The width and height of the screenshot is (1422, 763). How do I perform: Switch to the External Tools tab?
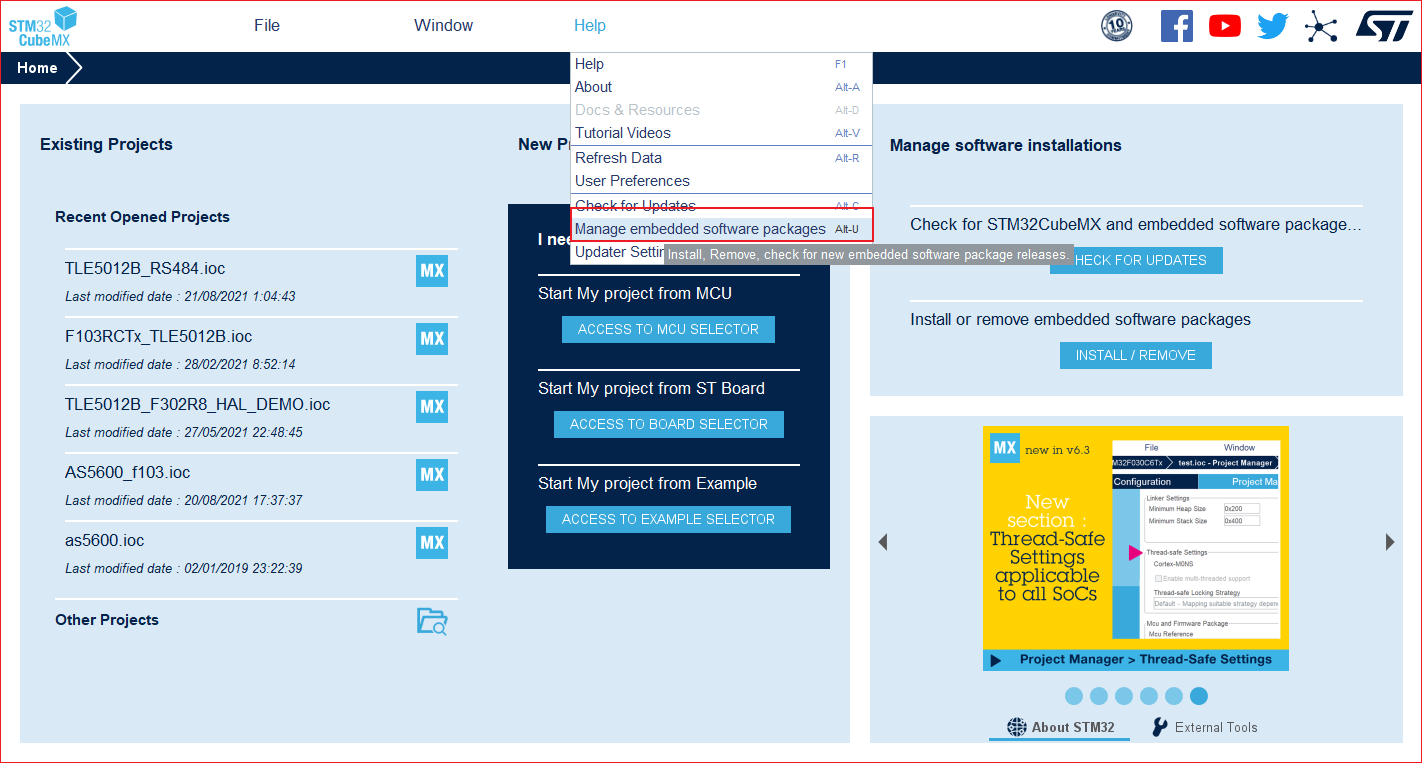[1205, 727]
